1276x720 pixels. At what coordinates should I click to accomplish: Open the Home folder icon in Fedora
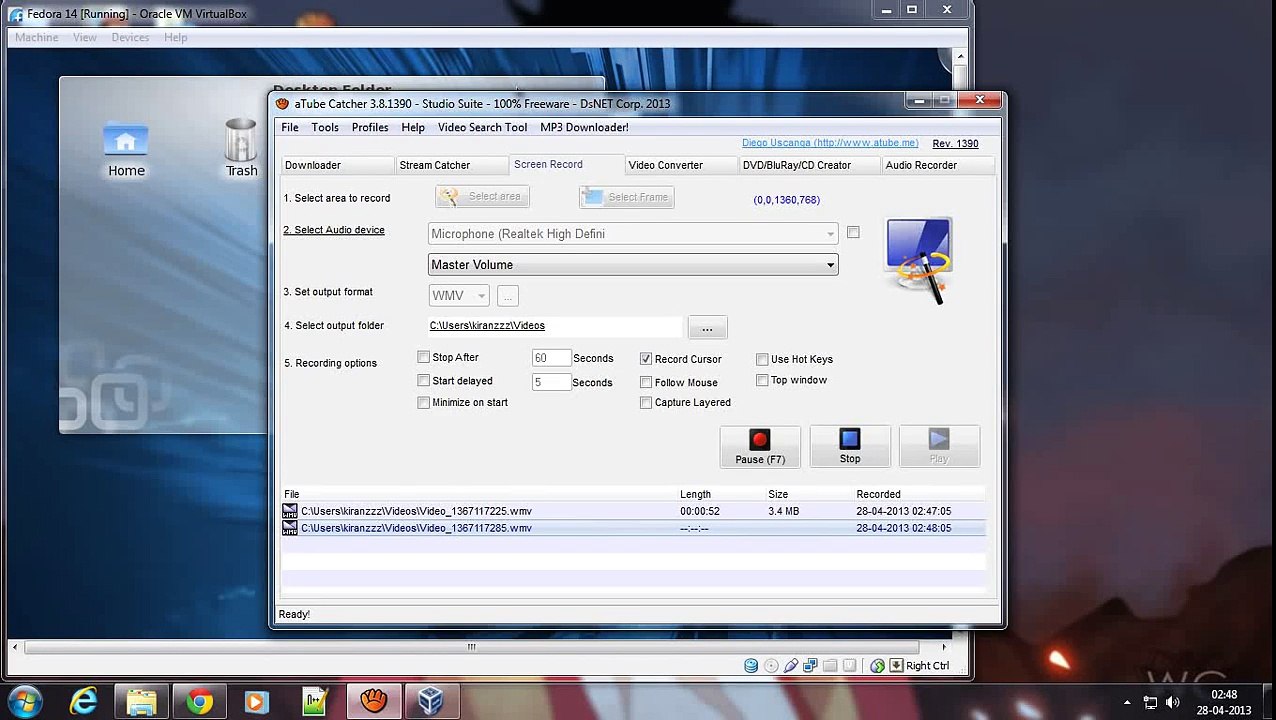[126, 151]
